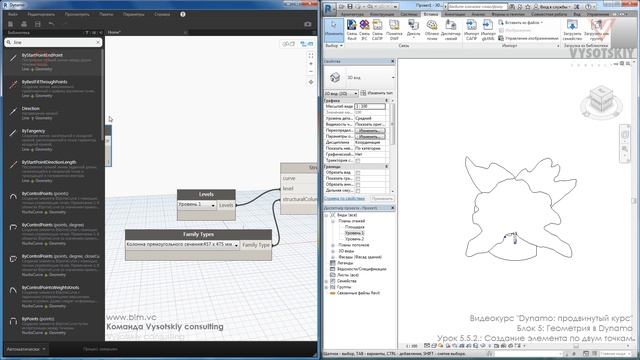Screen dimensions: 640x360
Task: Open the Справка menu in Dynamo
Action: [162, 14]
